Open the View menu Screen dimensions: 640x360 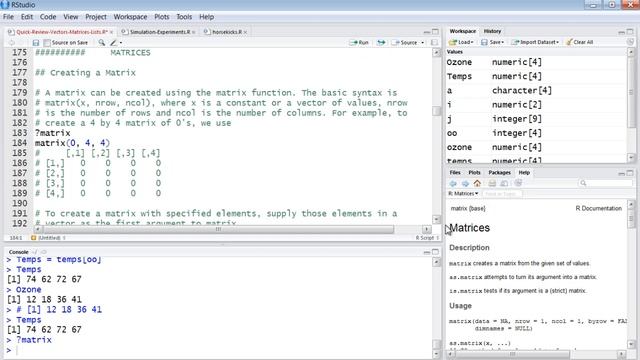71,17
